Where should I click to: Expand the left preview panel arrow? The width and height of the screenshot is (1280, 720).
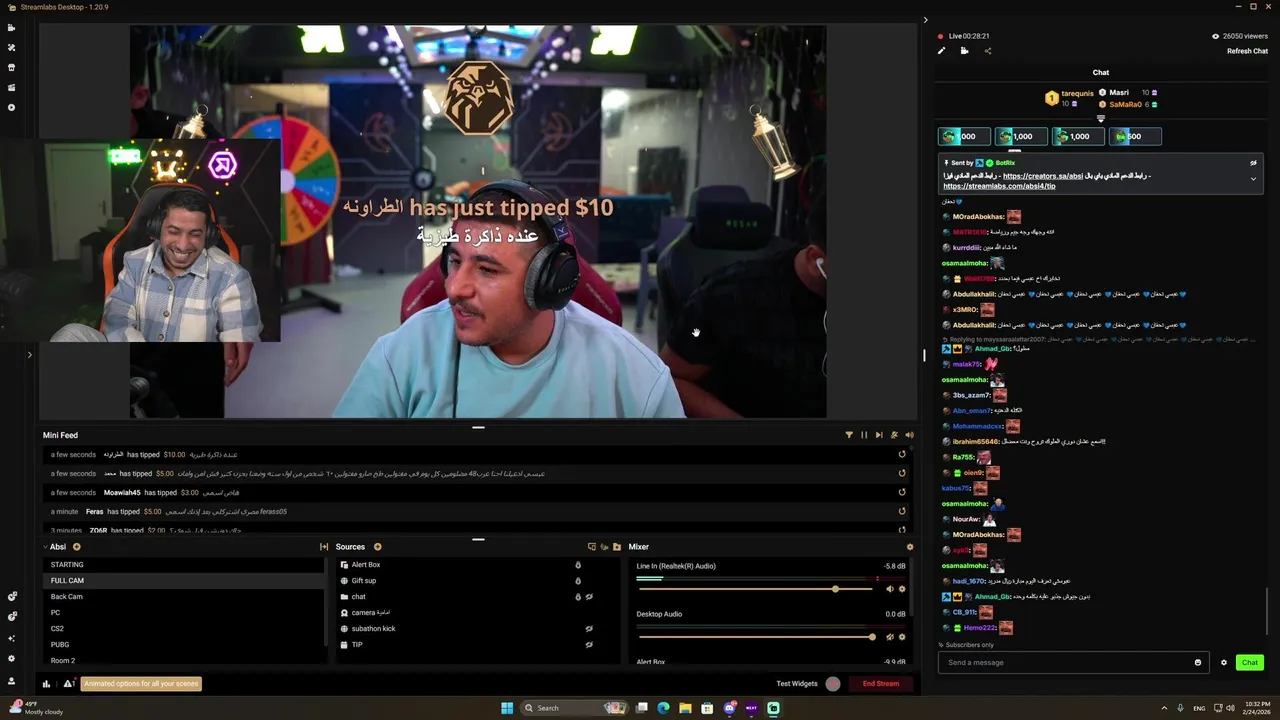click(x=29, y=354)
